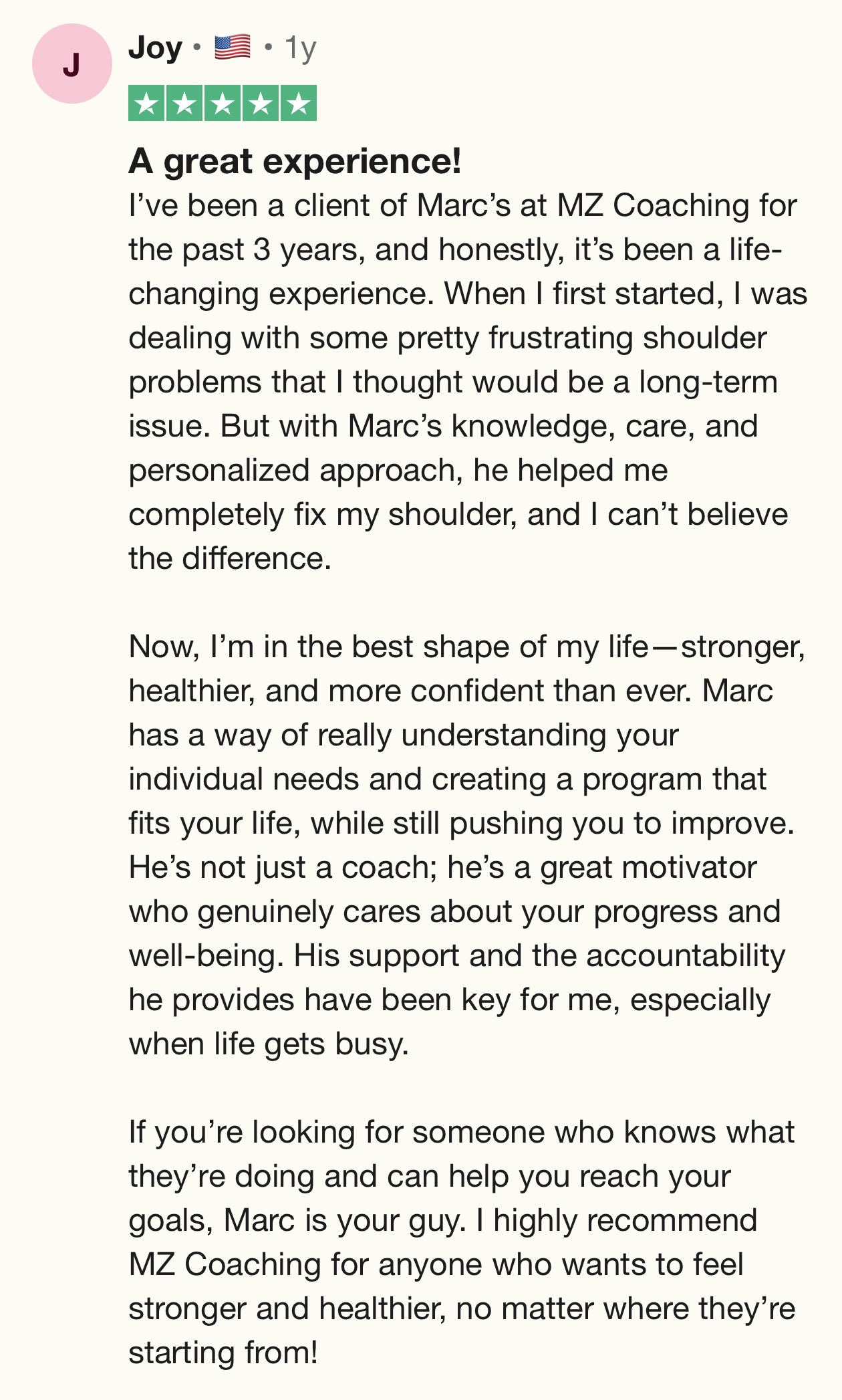Select the second green star
Image resolution: width=842 pixels, height=1400 pixels.
[x=184, y=104]
